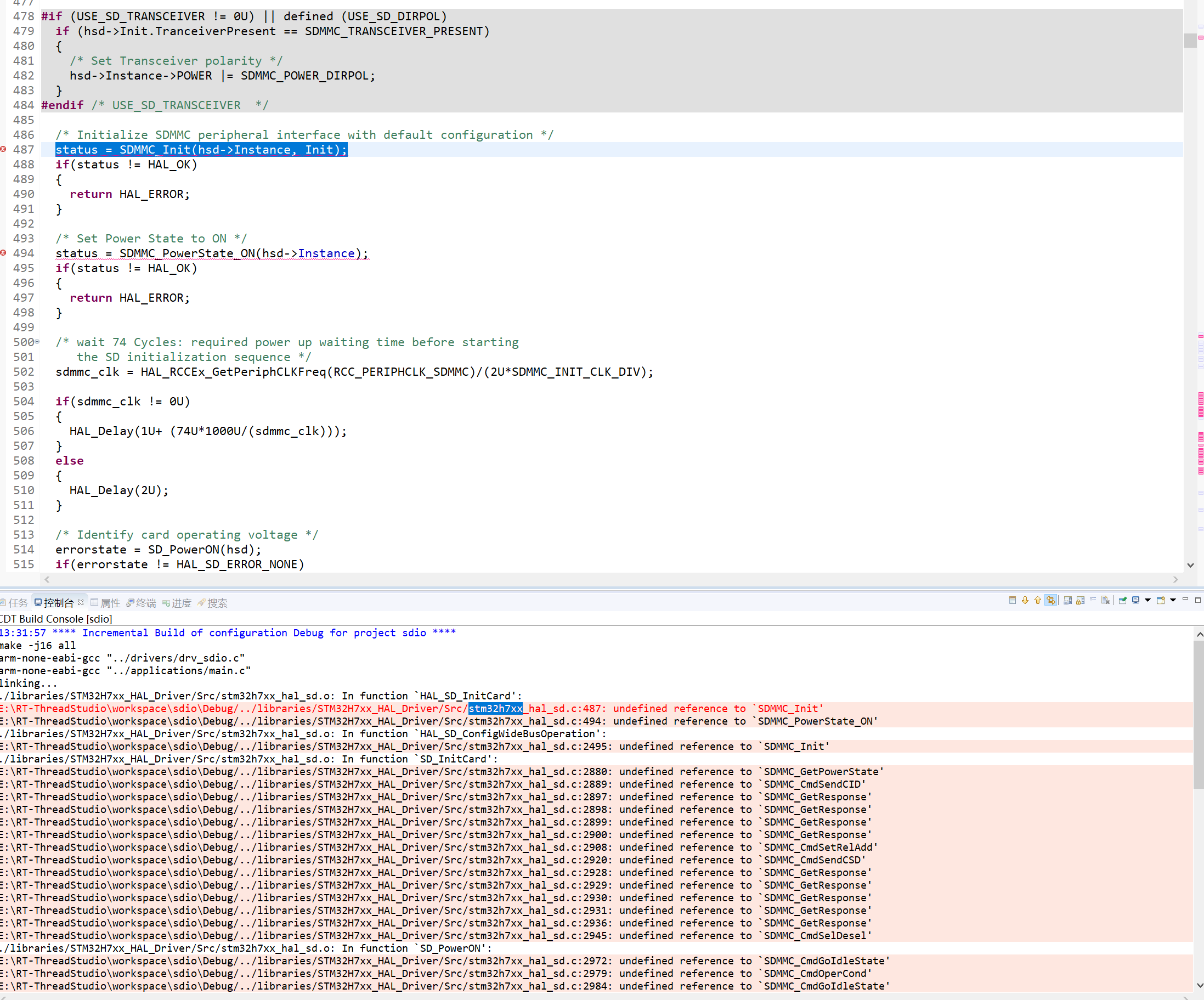Jump to next error in console

(x=1025, y=600)
